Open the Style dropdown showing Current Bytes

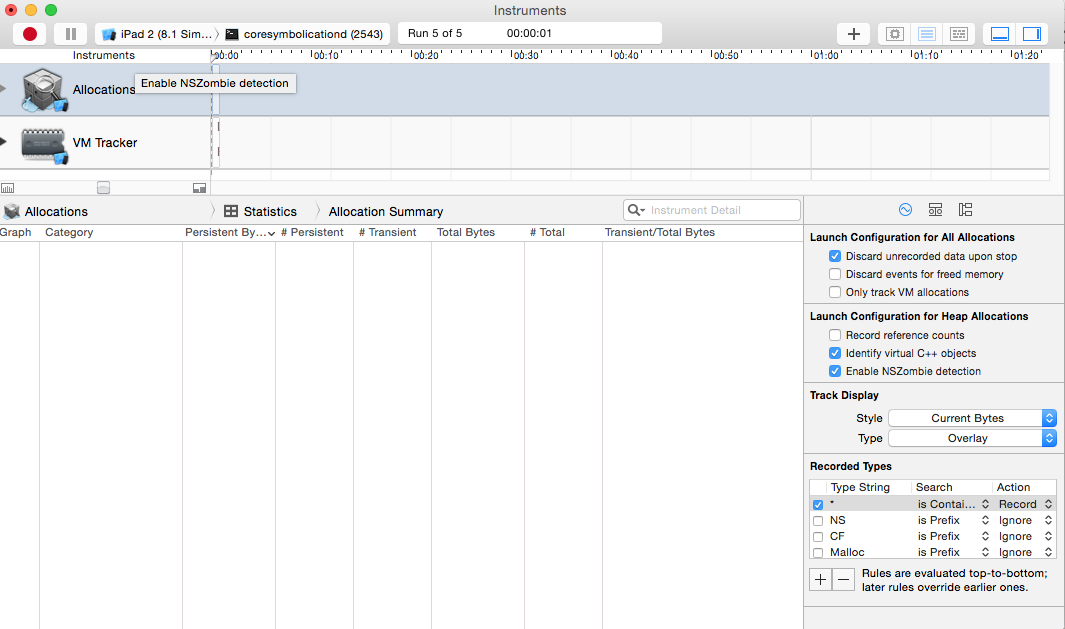click(x=972, y=418)
